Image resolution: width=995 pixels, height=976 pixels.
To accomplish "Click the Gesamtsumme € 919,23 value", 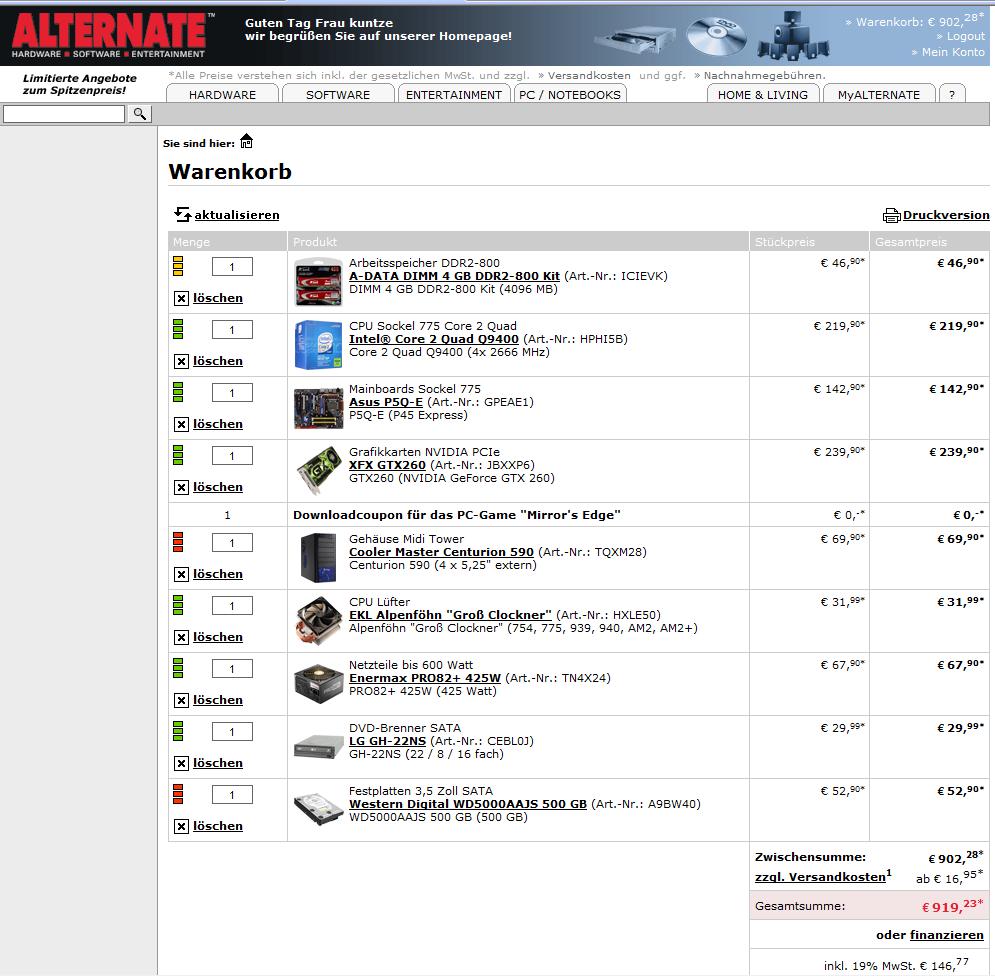I will (x=952, y=906).
